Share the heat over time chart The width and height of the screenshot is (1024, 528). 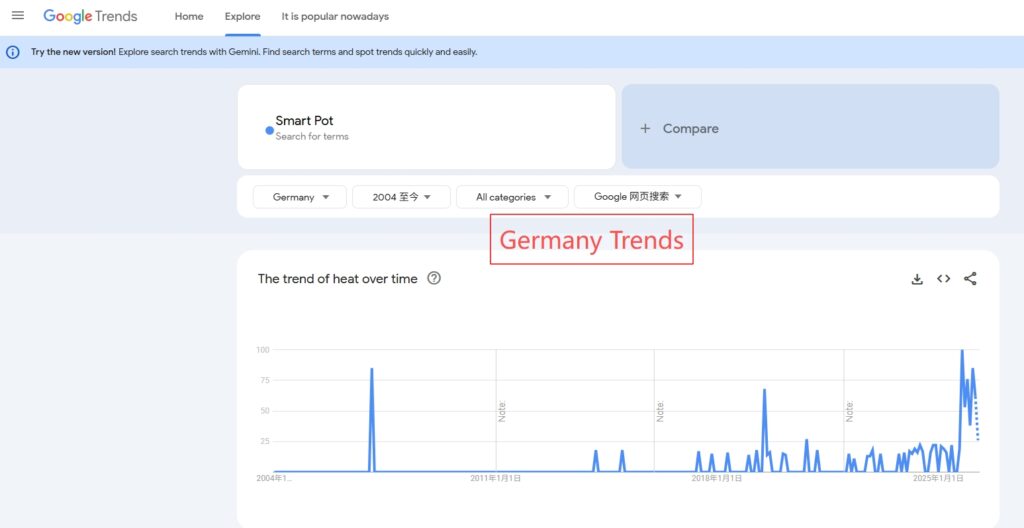(x=970, y=279)
